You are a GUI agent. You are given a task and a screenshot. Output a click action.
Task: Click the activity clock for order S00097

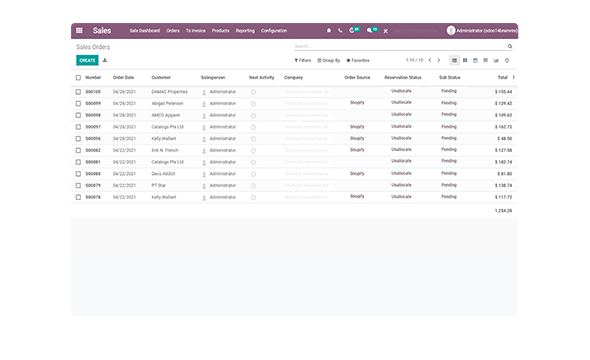coord(253,127)
